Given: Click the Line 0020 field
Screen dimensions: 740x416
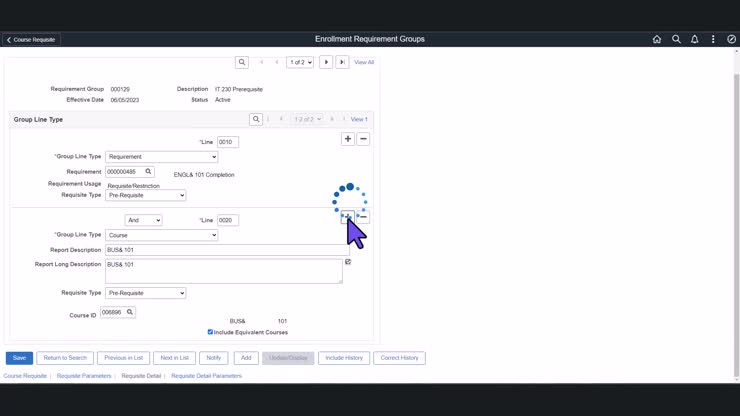Looking at the screenshot, I should pos(227,221).
